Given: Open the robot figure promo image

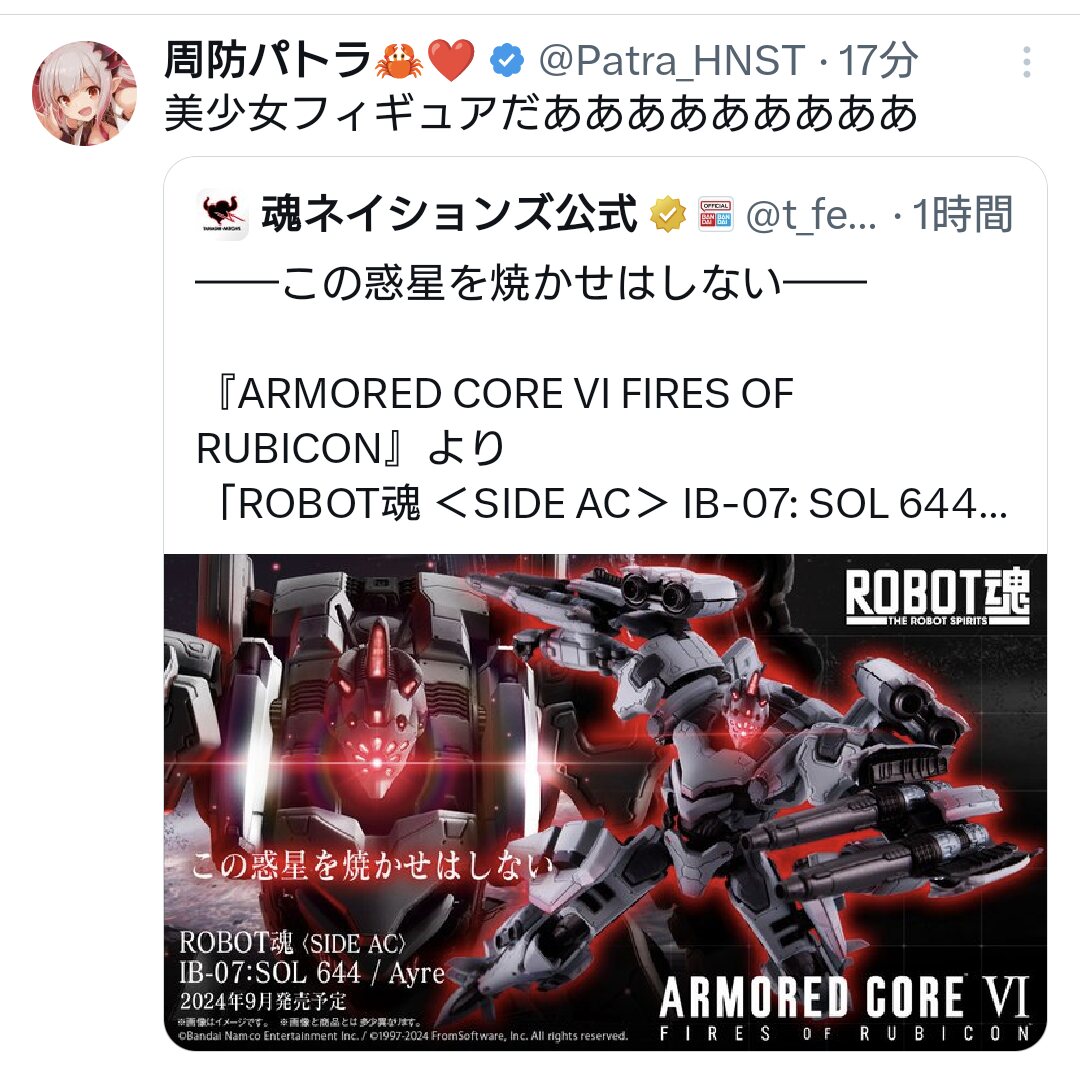Looking at the screenshot, I should click(605, 802).
